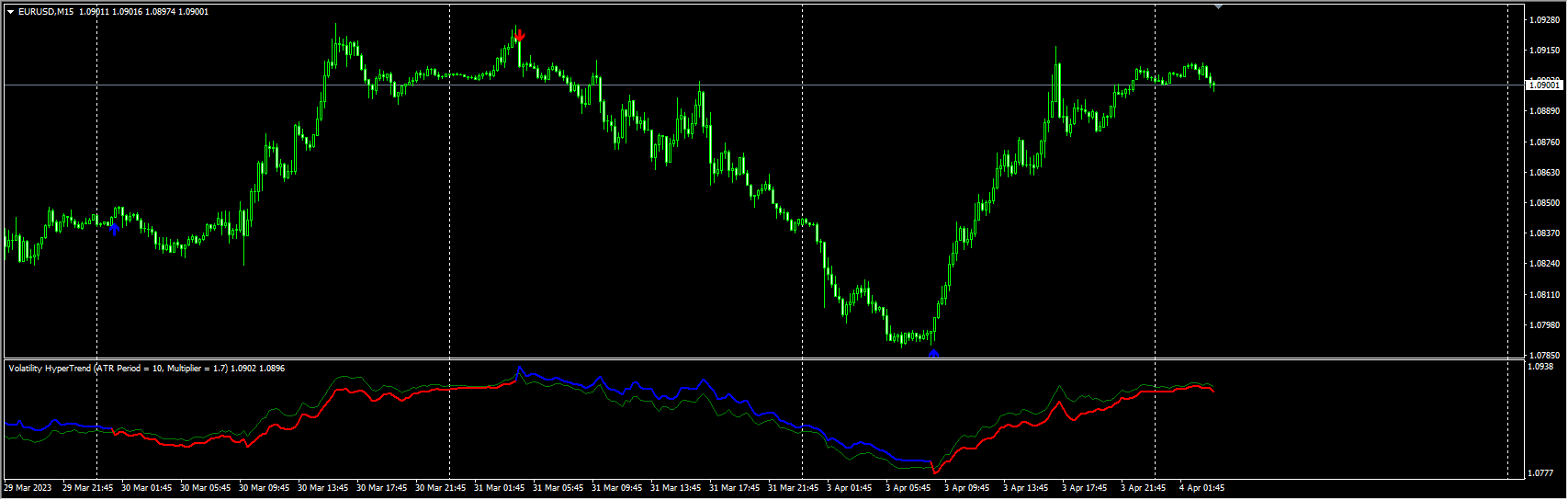Viewport: 1568px width, 500px height.
Task: Click the 3 Apr 17:45 time label
Action: 1085,488
